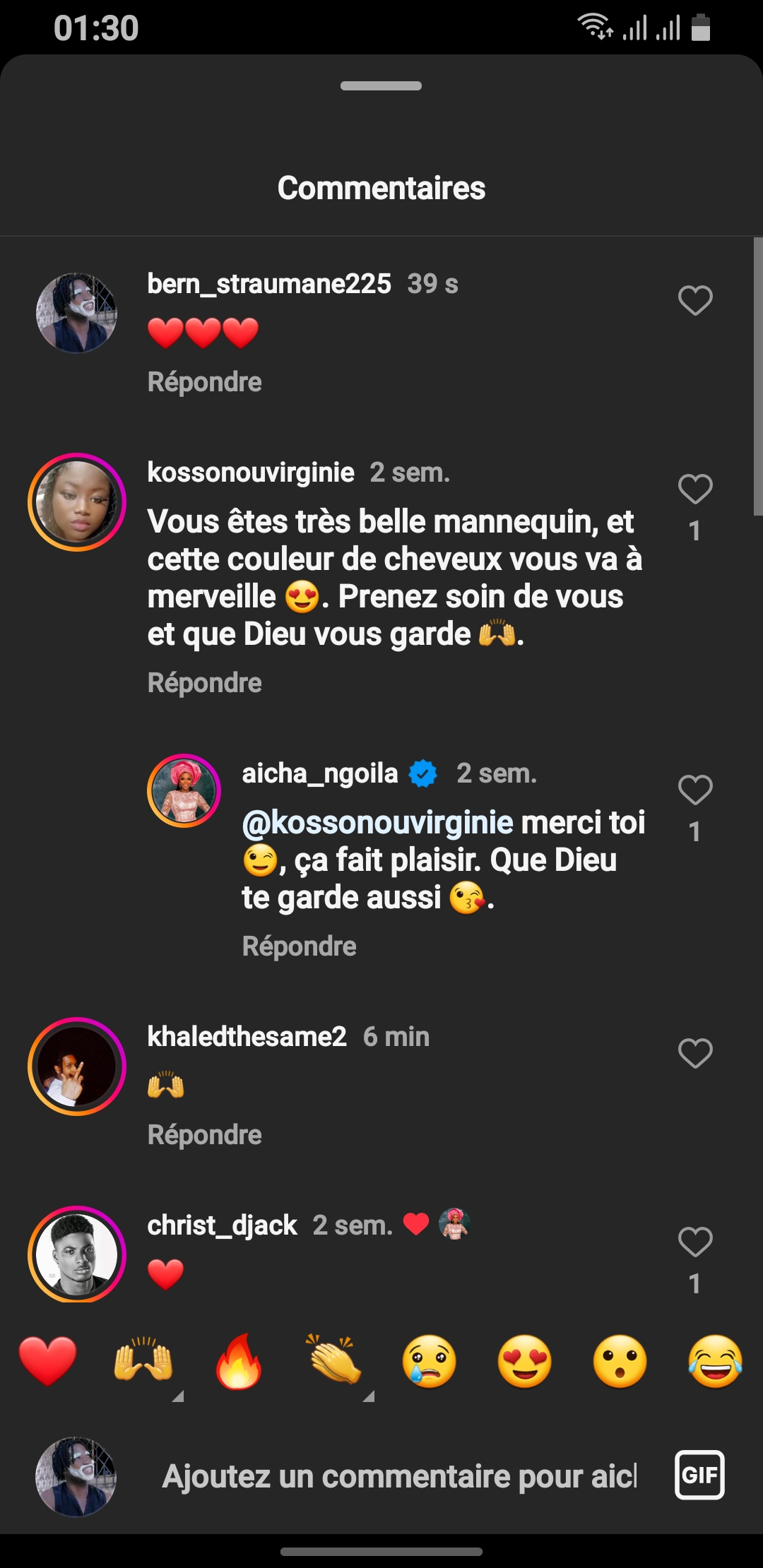The height and width of the screenshot is (1568, 763).
Task: Tap the surprised face emoji
Action: click(x=620, y=1360)
